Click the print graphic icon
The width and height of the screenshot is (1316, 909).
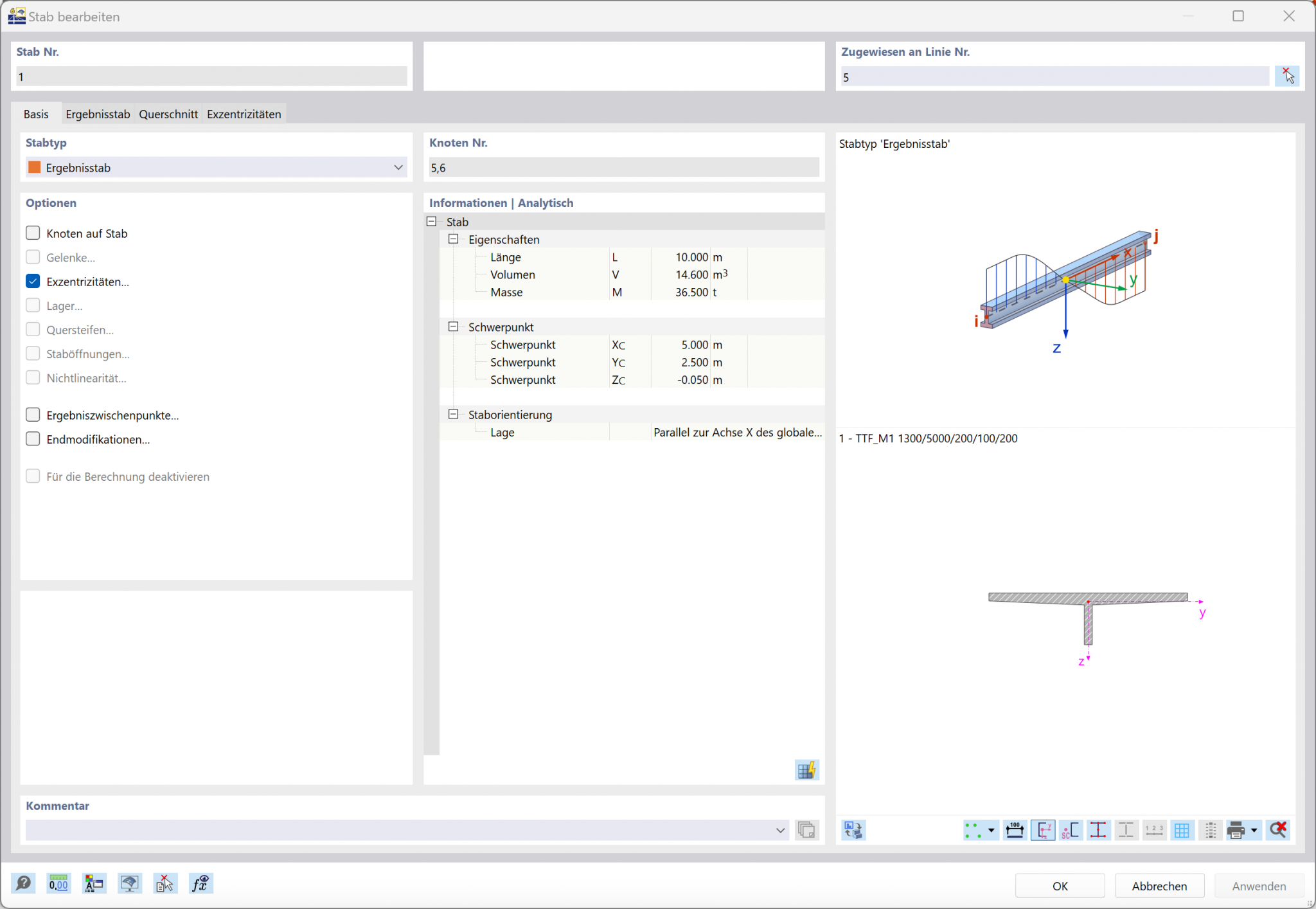point(1236,830)
